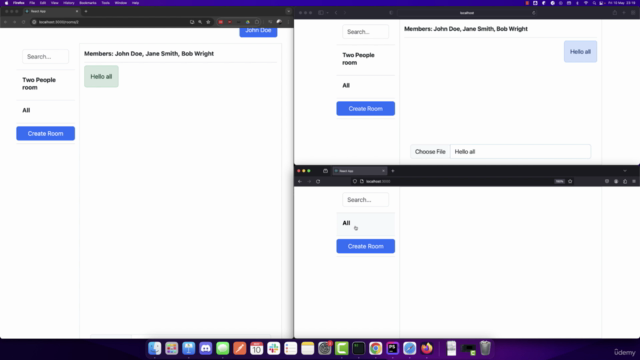The height and width of the screenshot is (360, 640).
Task: Show Safari tab overview
Action: [x=633, y=13]
